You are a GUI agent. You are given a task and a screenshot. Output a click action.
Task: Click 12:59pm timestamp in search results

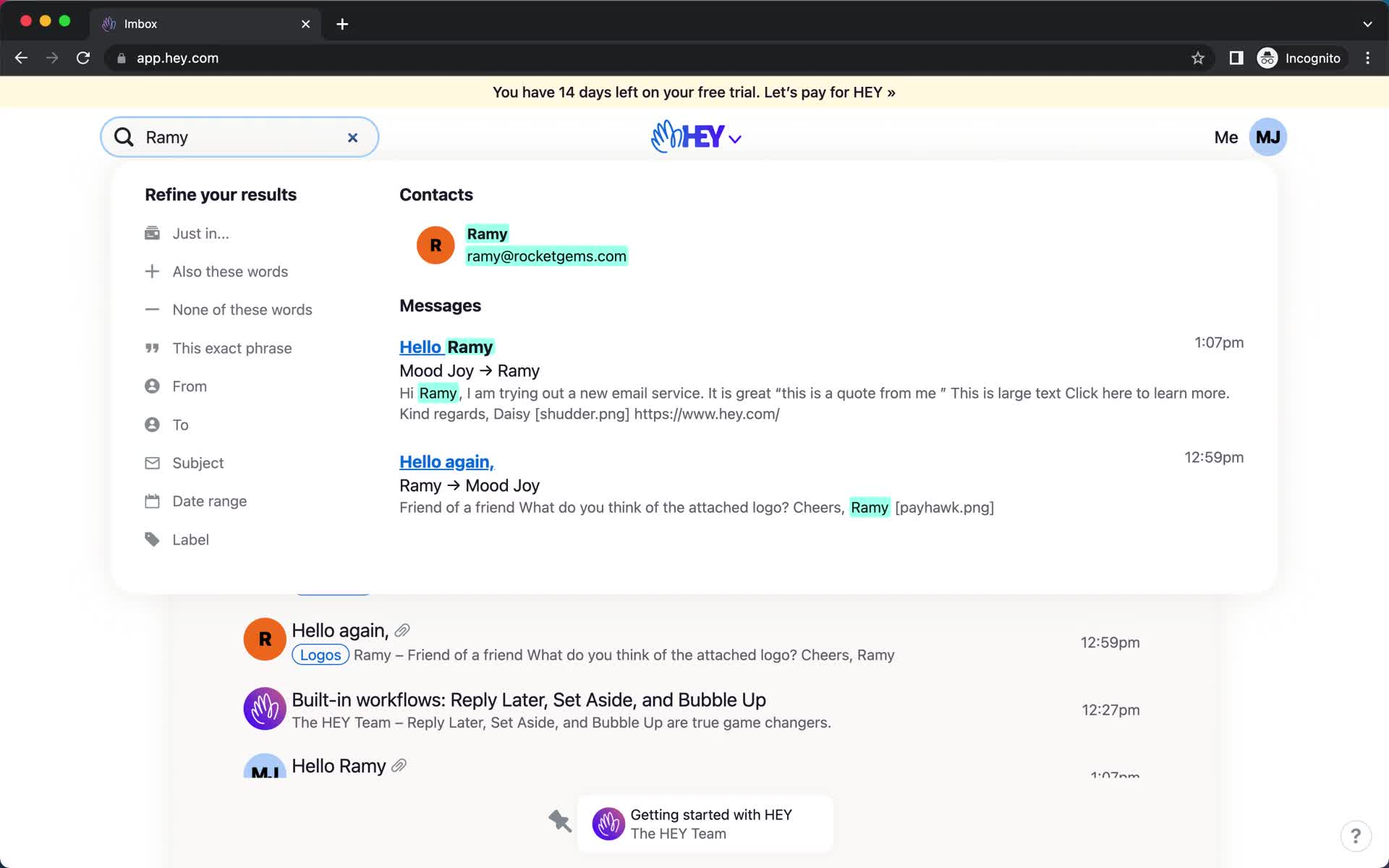[1213, 458]
